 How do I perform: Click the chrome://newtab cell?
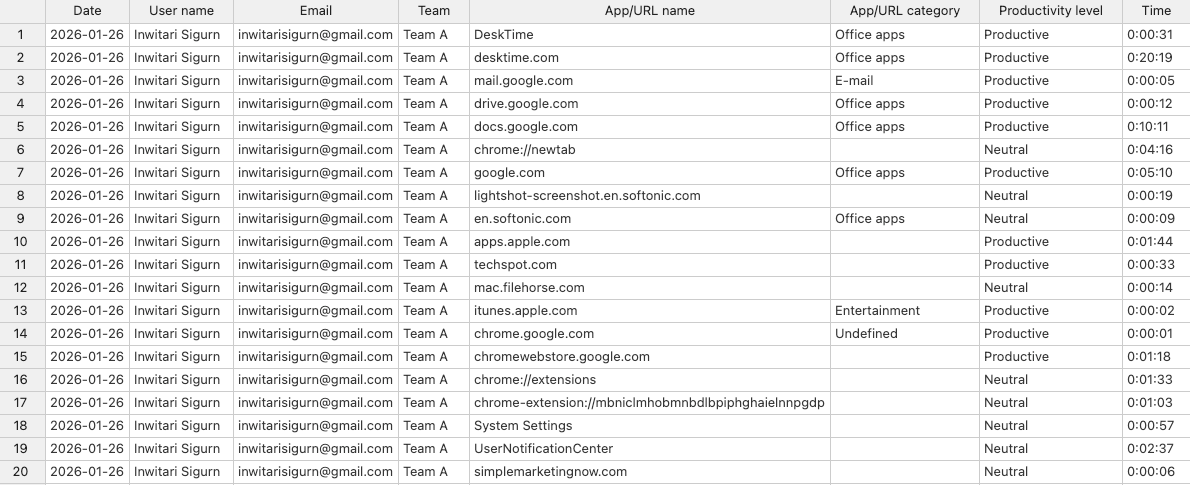[650, 150]
